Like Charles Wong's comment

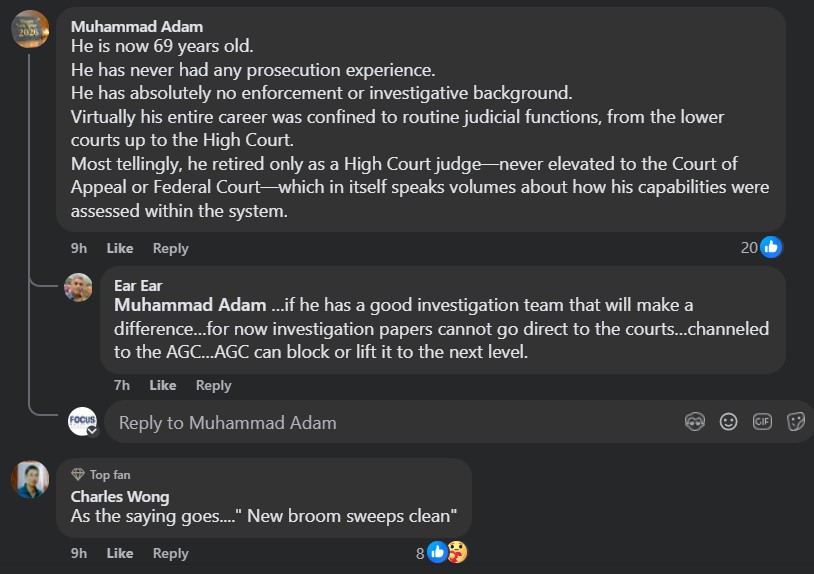click(119, 553)
